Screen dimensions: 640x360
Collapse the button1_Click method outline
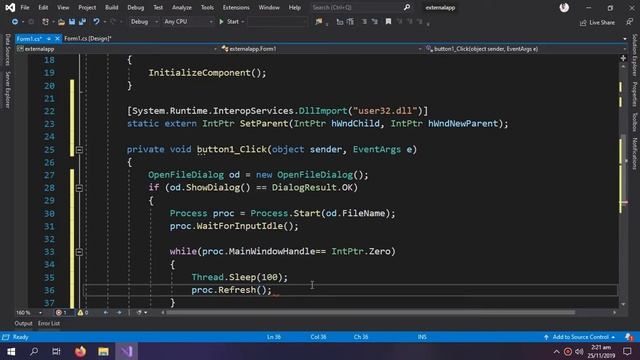pyautogui.click(x=79, y=150)
